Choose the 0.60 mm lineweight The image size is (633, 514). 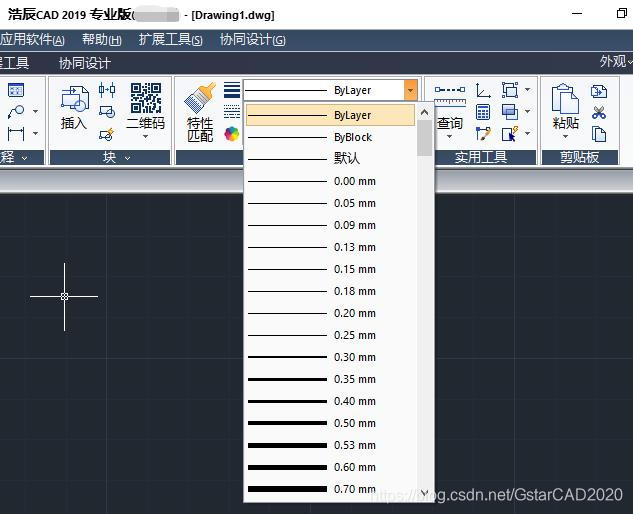[x=330, y=467]
